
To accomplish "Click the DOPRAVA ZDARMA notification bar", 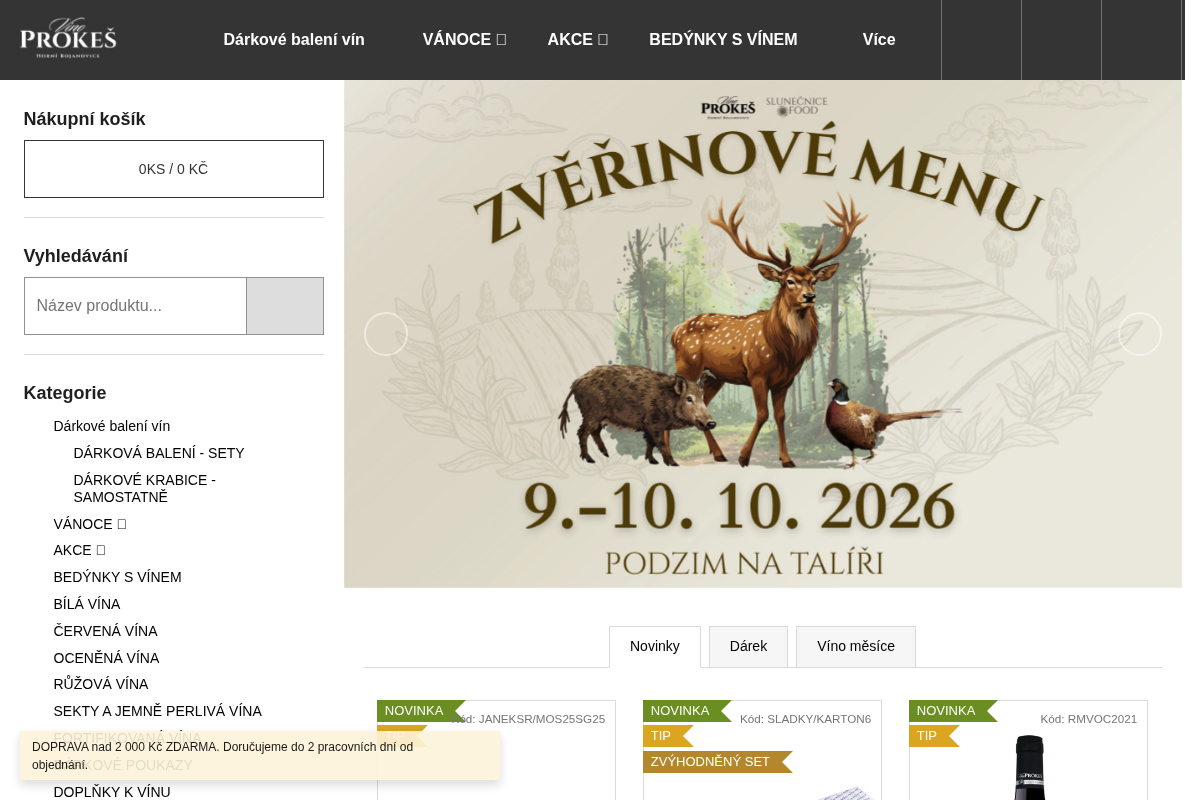I will pos(260,755).
